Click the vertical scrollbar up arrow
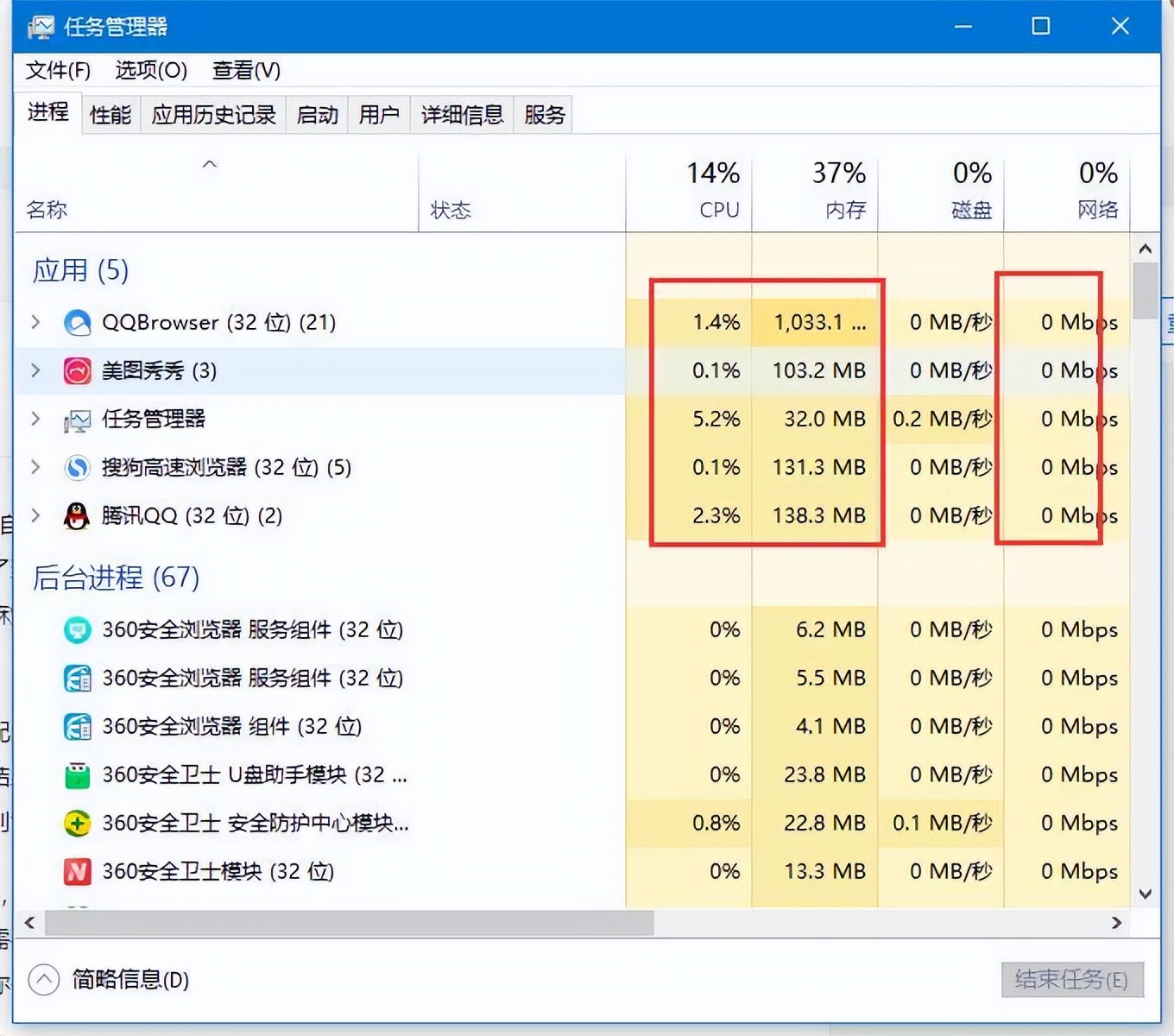The image size is (1174, 1036). [1146, 250]
